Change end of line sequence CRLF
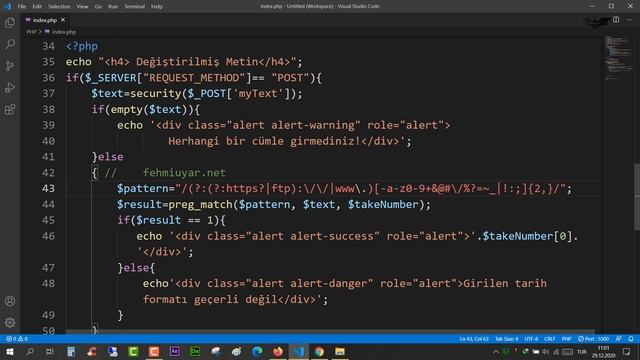 [x=549, y=339]
